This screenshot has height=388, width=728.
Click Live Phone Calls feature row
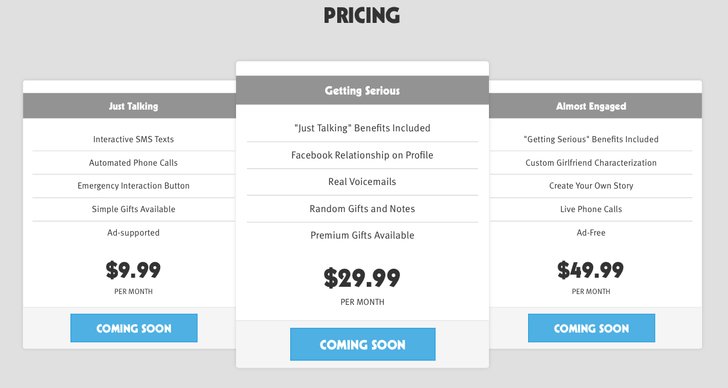click(x=591, y=209)
